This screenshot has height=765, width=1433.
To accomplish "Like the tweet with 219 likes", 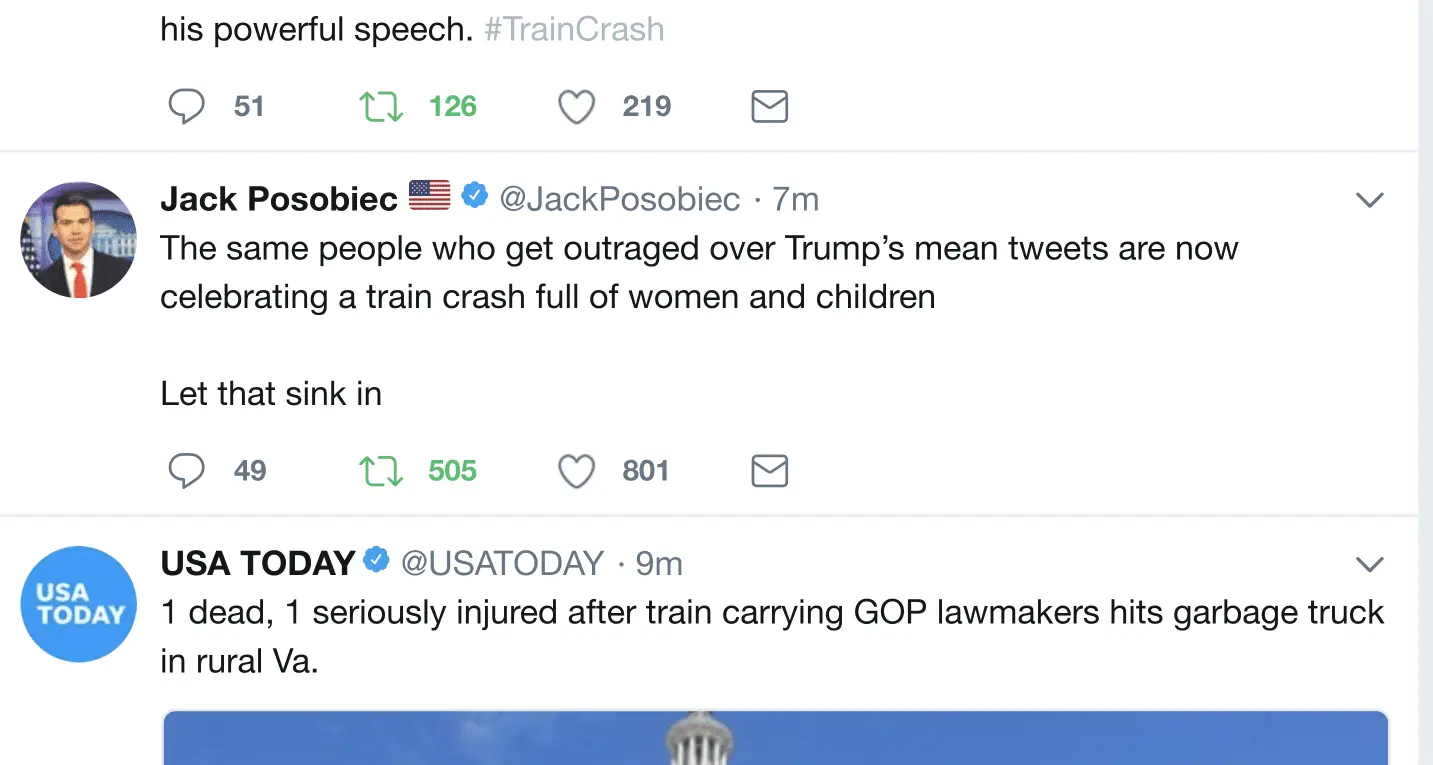I will 576,107.
